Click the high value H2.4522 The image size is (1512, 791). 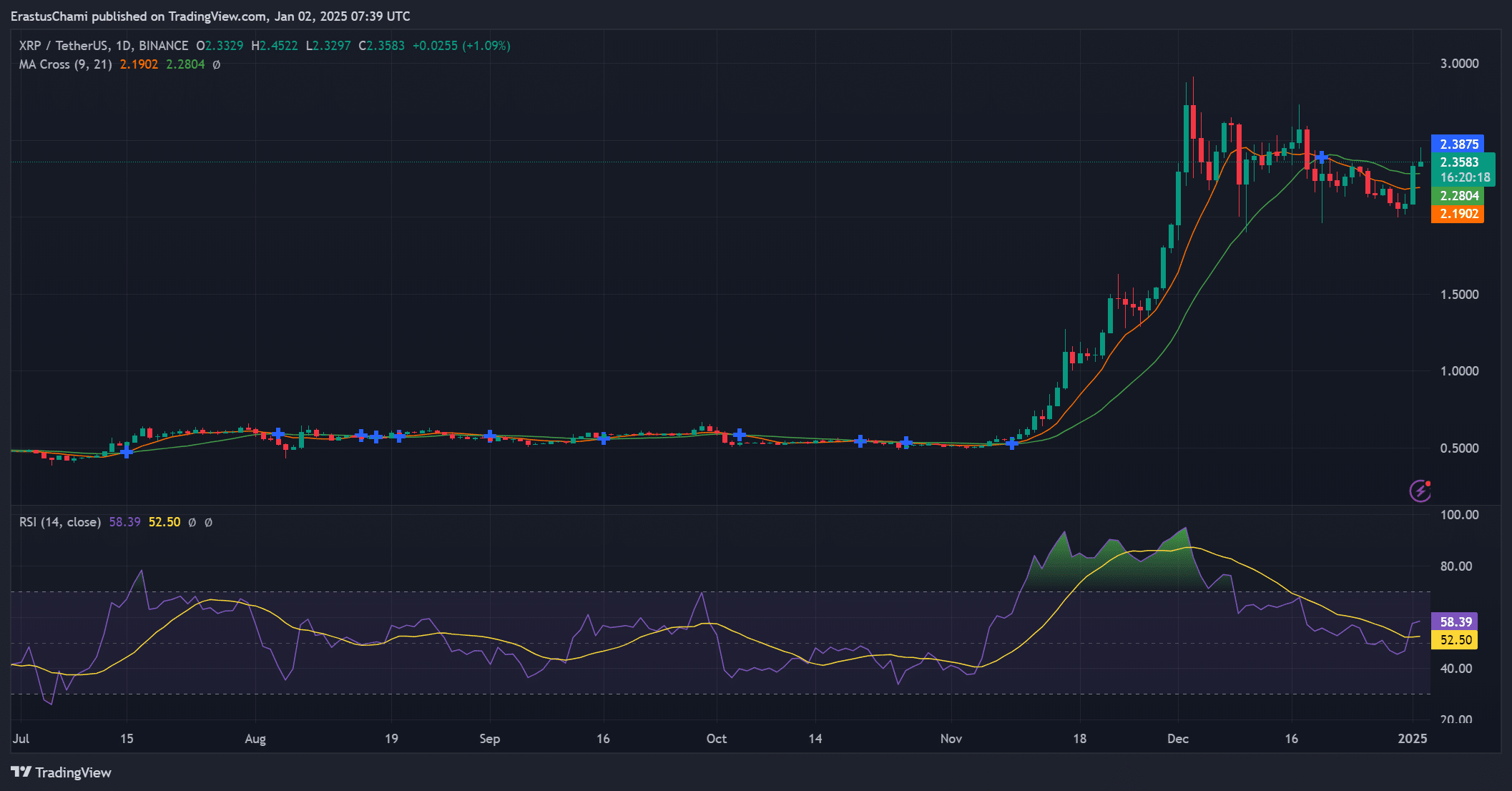coord(275,46)
